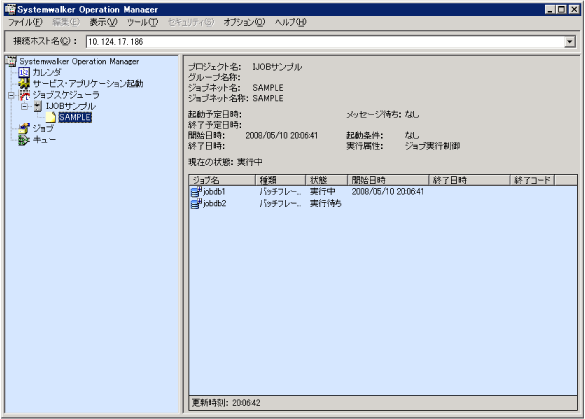Click the サービス・アプリケーション起動 gear icon

click(x=24, y=84)
